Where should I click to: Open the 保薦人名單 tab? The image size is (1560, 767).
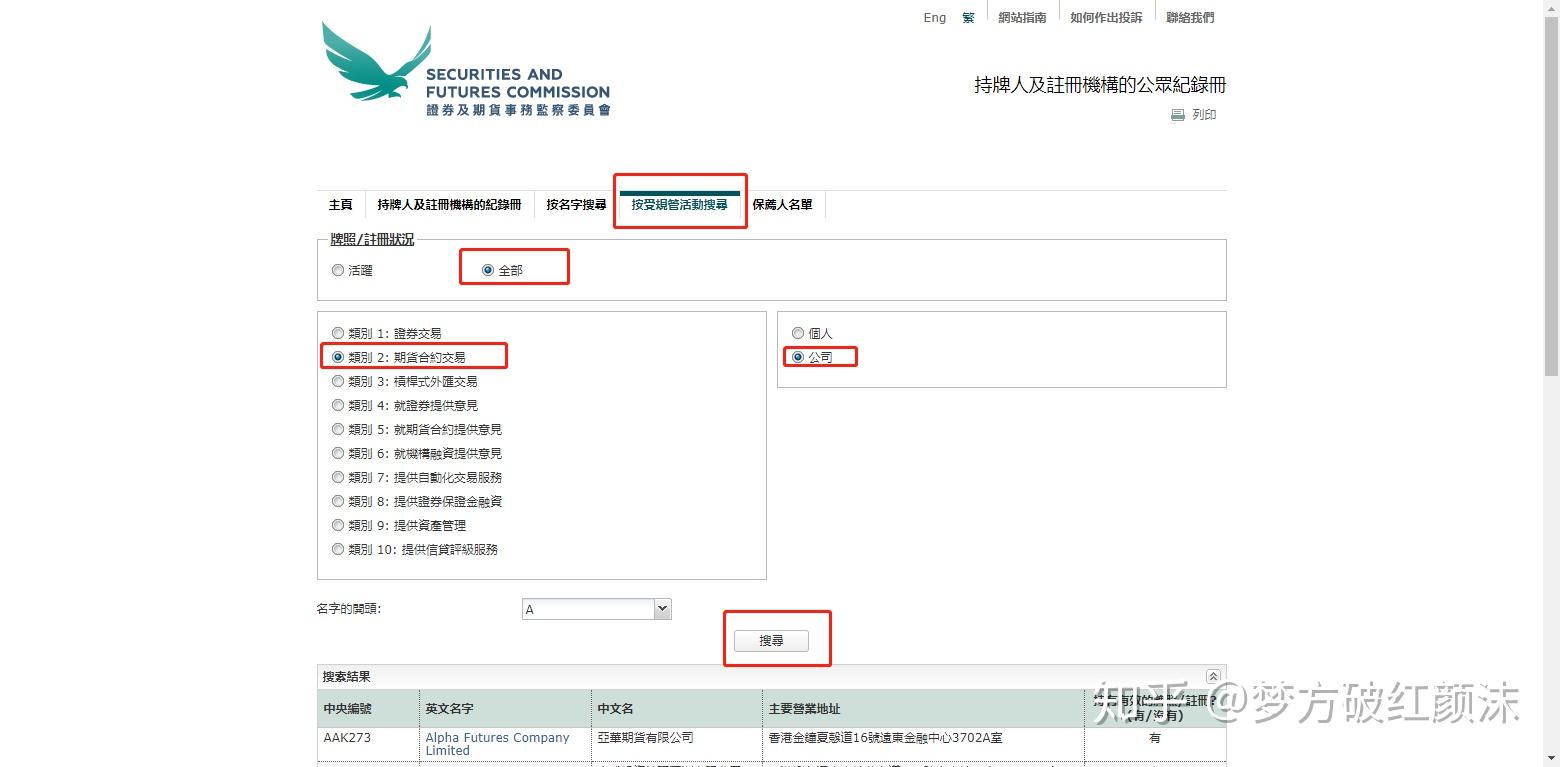(x=782, y=205)
